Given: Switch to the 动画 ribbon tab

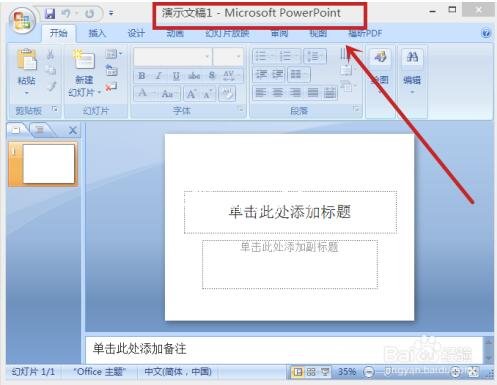Looking at the screenshot, I should click(x=175, y=33).
